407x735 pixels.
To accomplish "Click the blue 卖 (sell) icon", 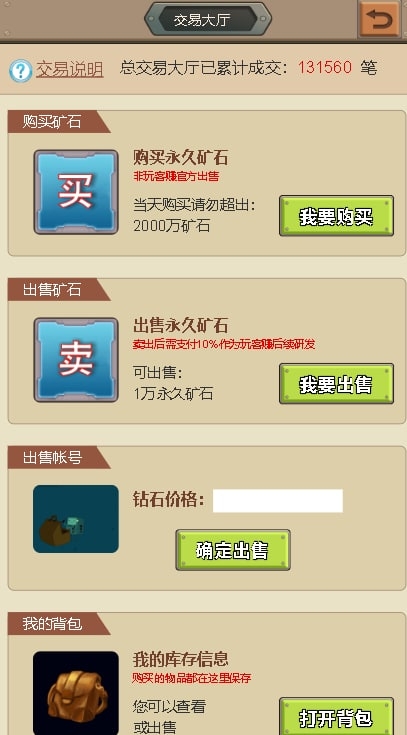I will 76,360.
